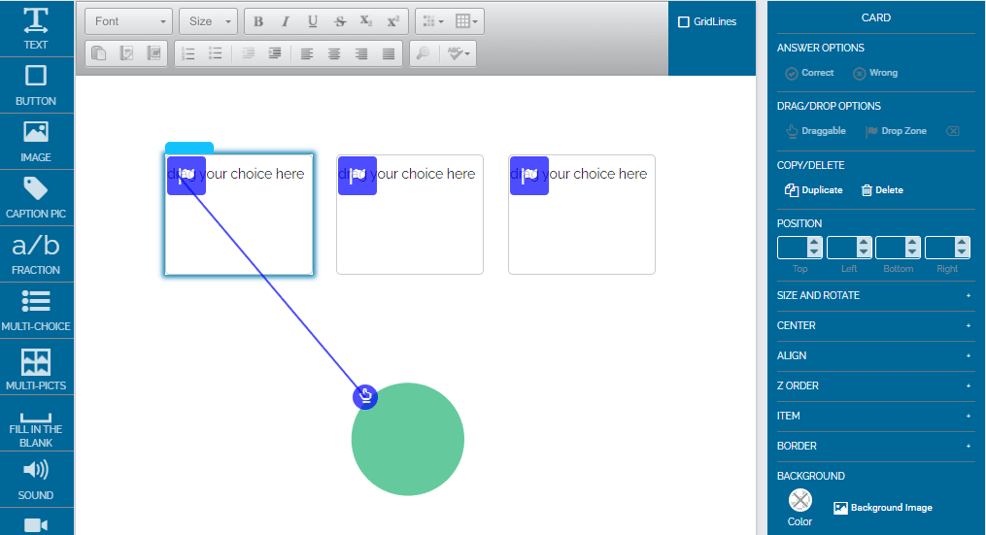Expand the Z Order section
Image resolution: width=986 pixels, height=535 pixels.
coord(875,386)
